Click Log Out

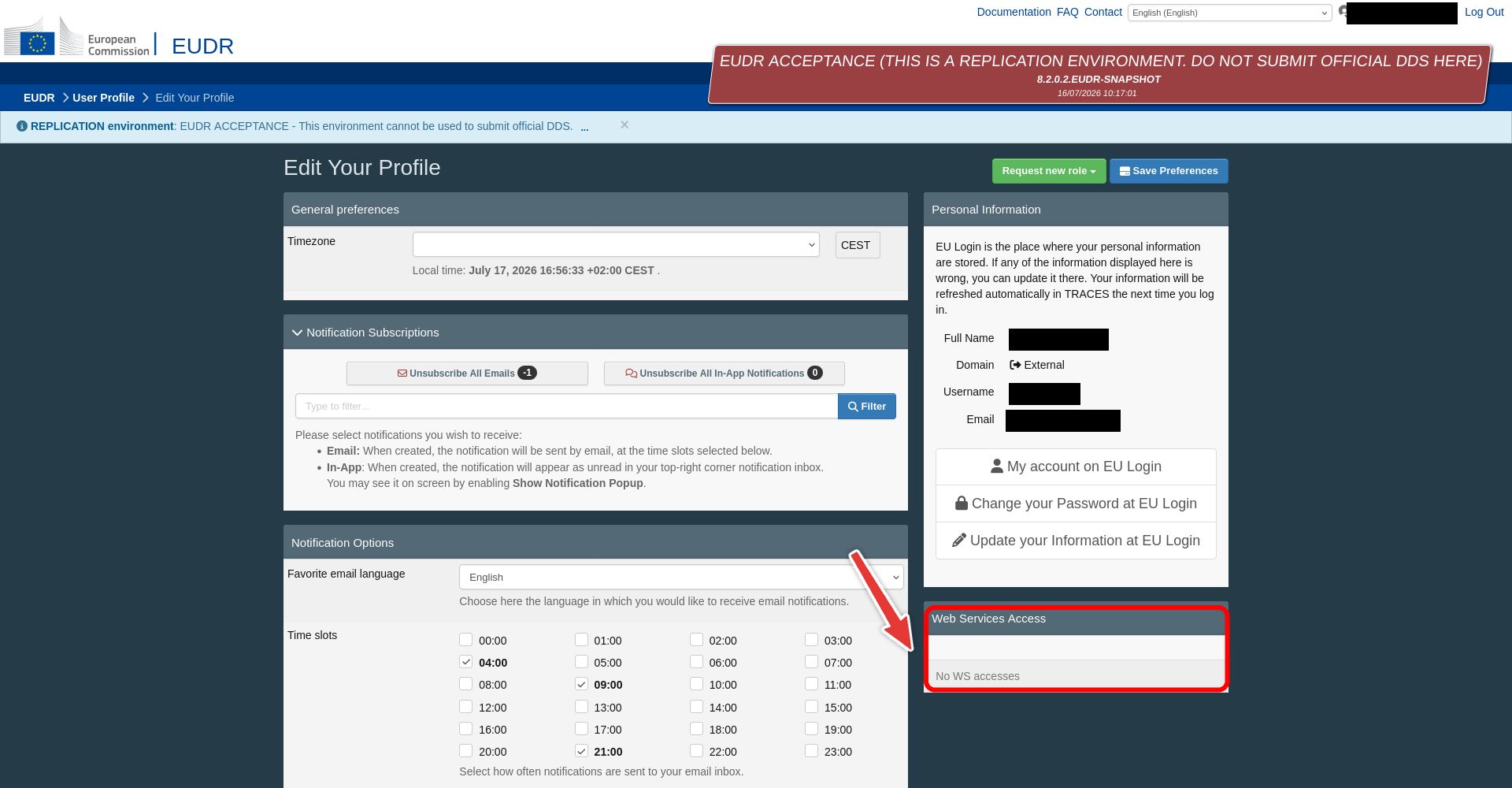click(x=1484, y=12)
